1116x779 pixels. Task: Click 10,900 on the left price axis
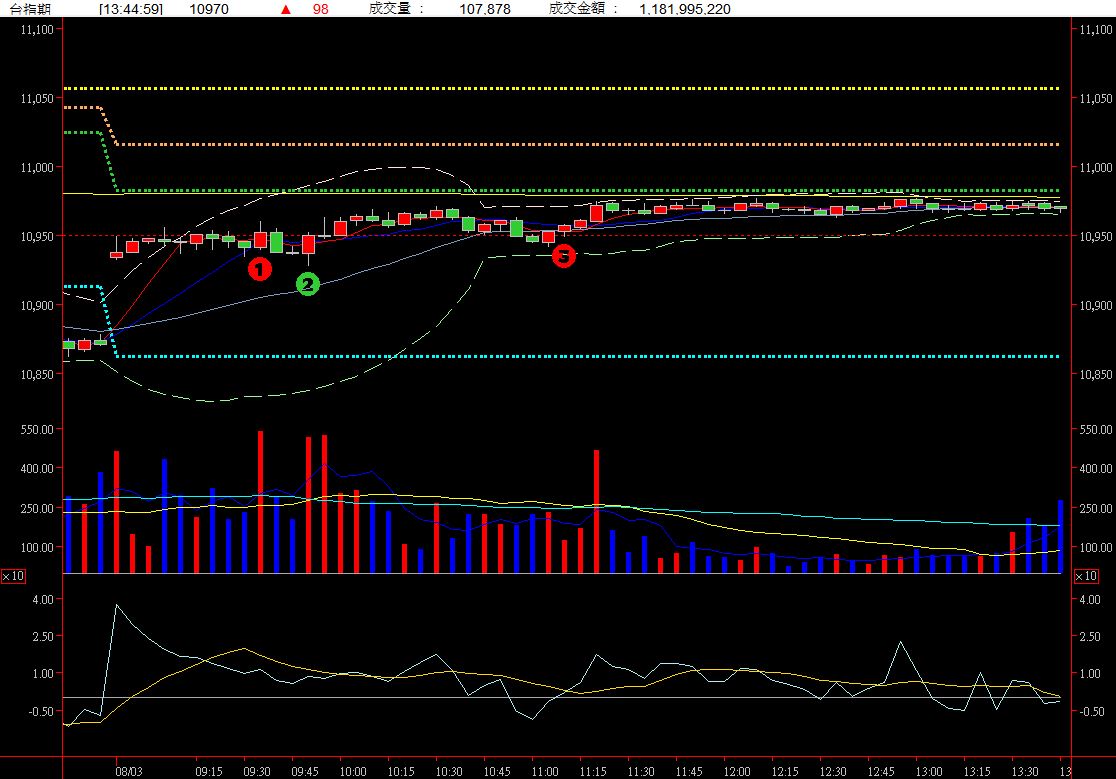point(37,305)
